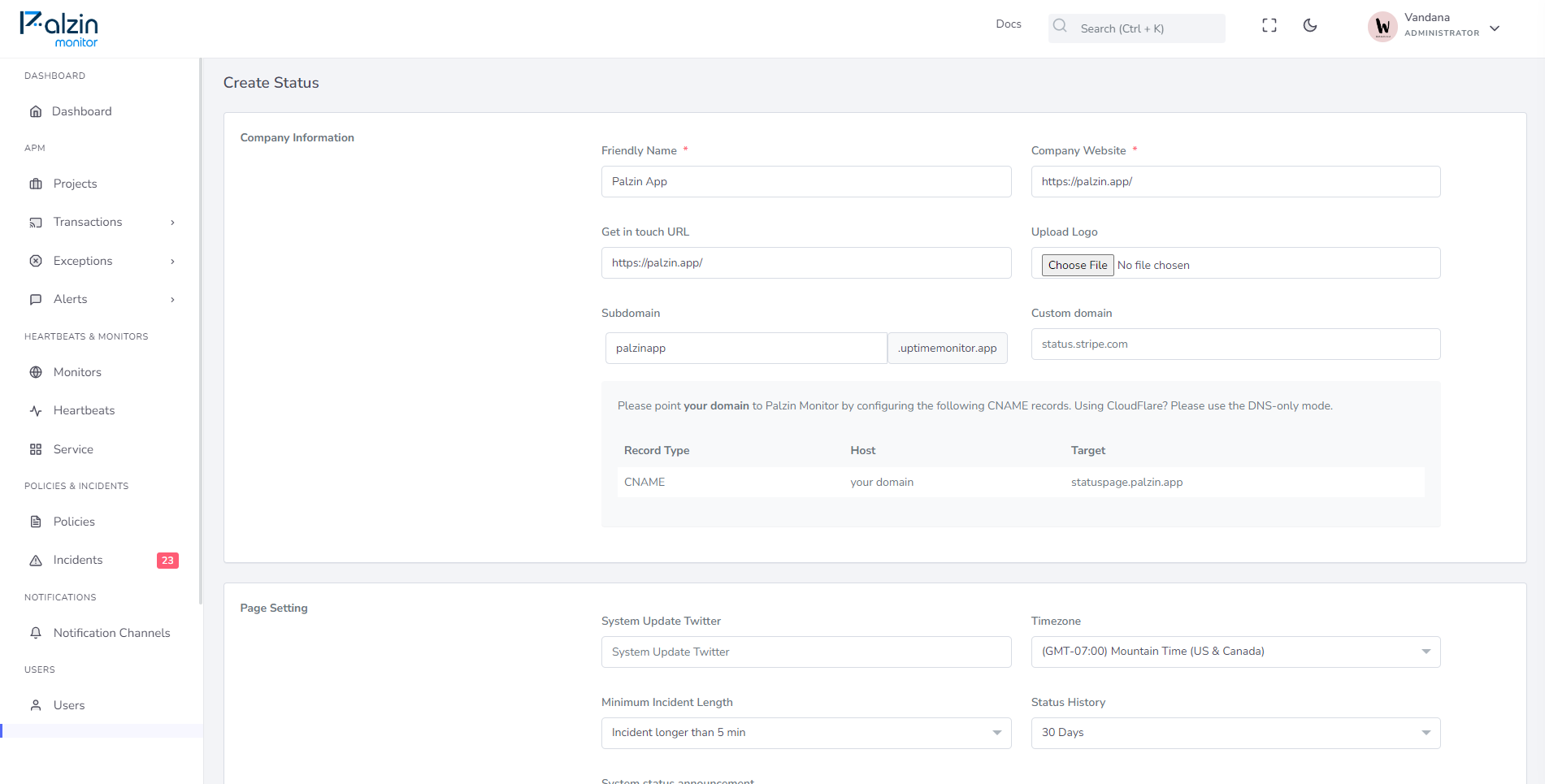Click the Exceptions circle-x icon

[36, 261]
